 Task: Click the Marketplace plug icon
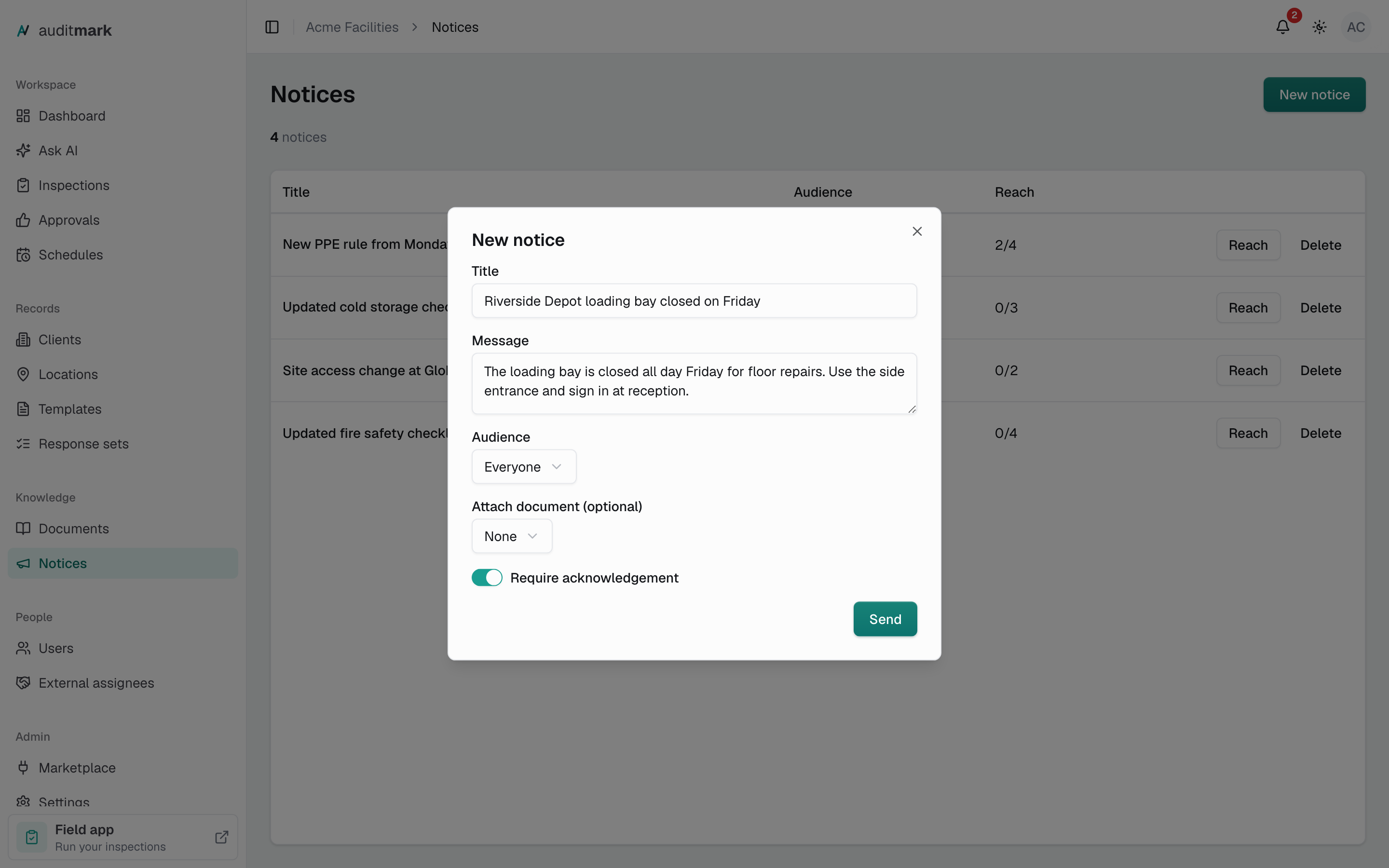click(x=23, y=768)
